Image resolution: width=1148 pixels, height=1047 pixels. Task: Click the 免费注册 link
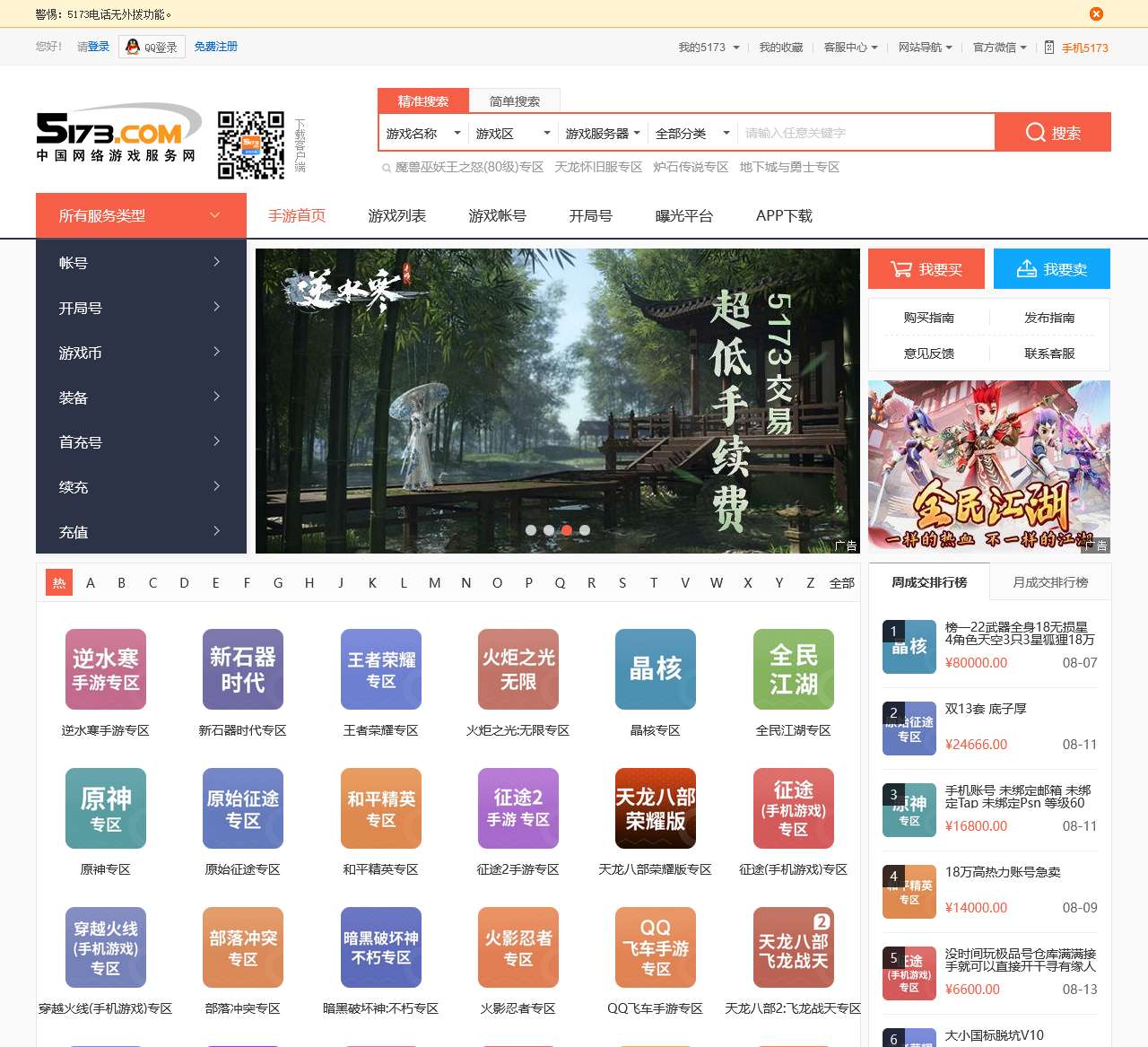point(216,47)
